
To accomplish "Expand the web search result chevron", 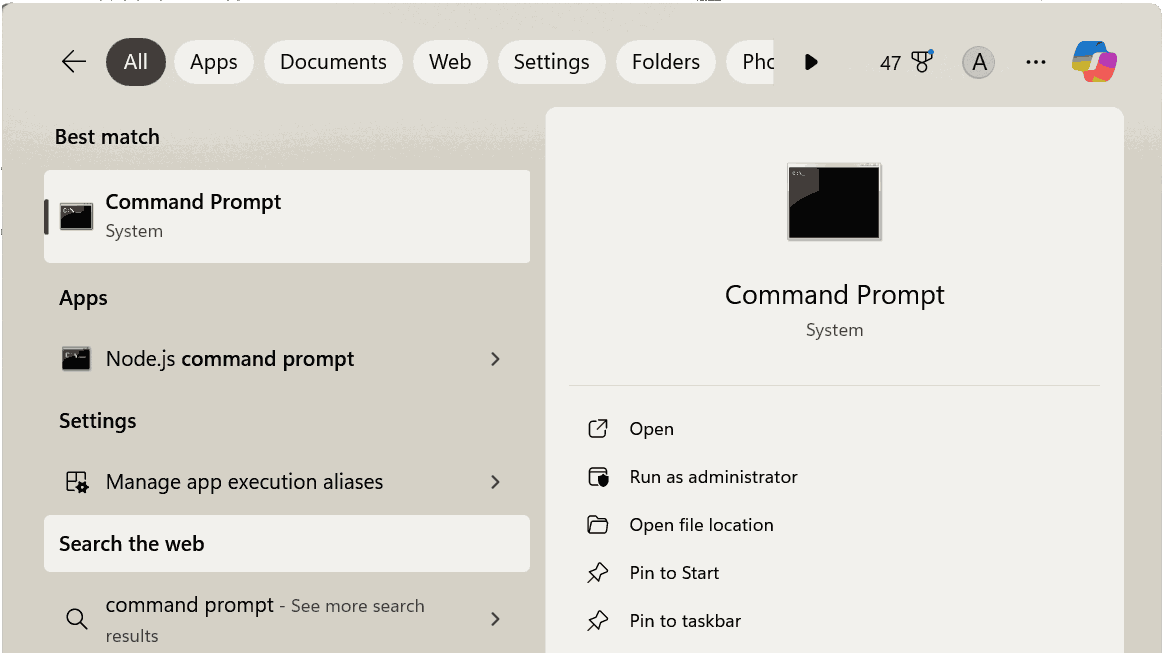I will click(x=495, y=619).
